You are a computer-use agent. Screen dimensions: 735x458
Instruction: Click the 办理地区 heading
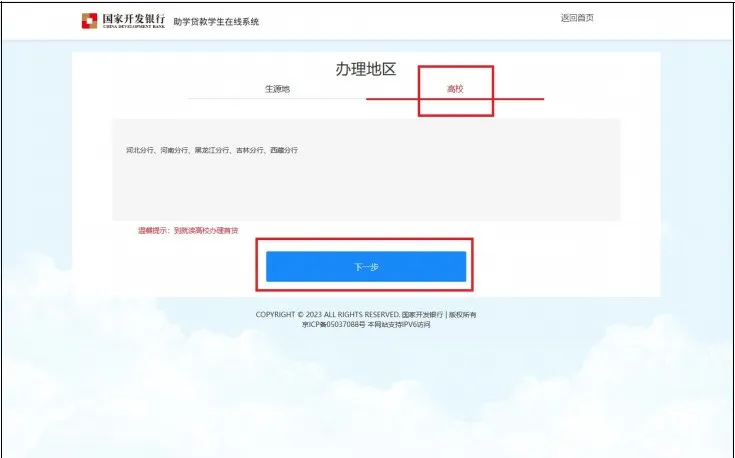coord(366,70)
